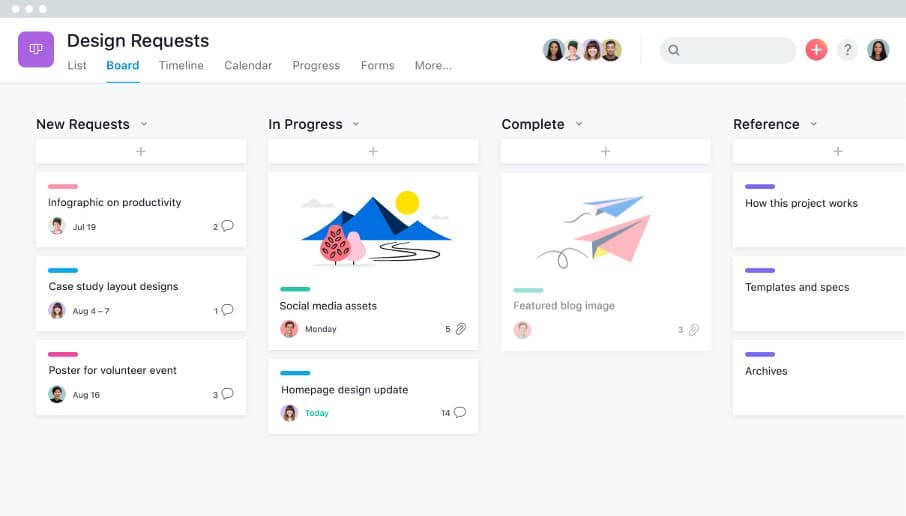Click the purple Design Requests project icon
Viewport: 906px width, 516px height.
pos(36,49)
